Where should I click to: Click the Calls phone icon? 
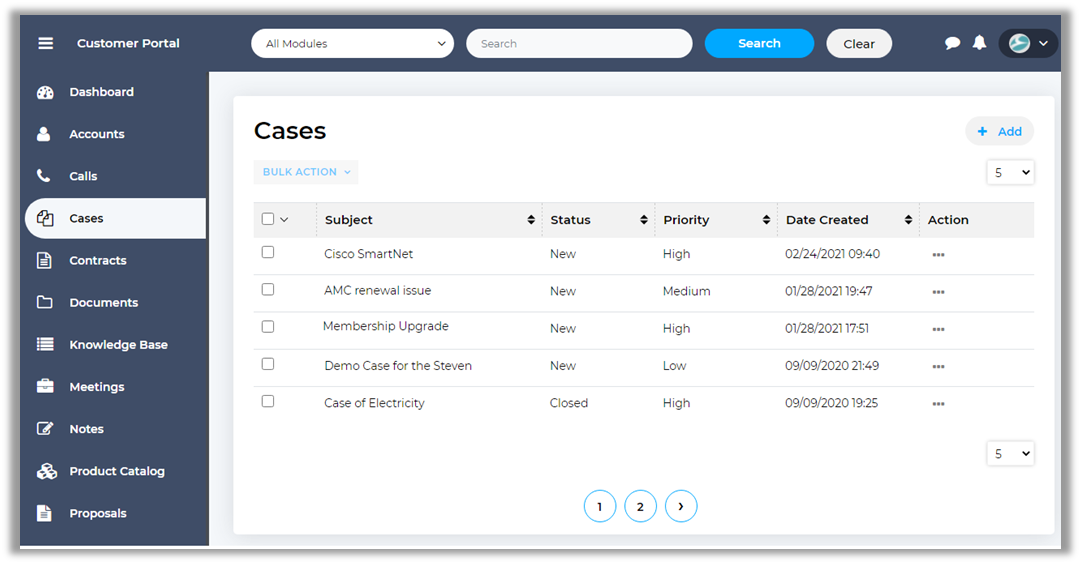click(x=44, y=176)
